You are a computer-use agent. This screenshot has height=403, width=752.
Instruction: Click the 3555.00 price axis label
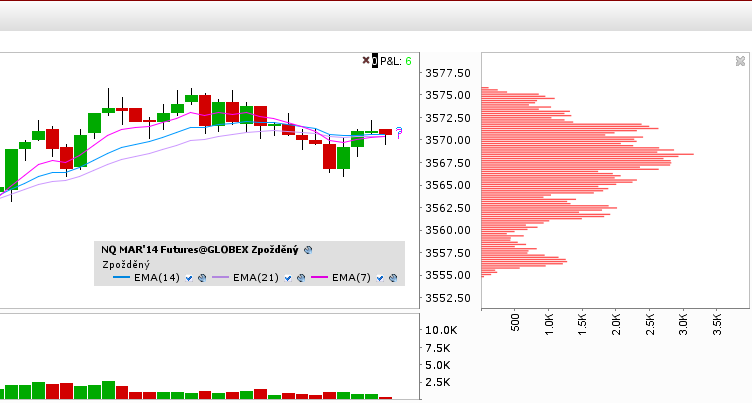[x=448, y=275]
